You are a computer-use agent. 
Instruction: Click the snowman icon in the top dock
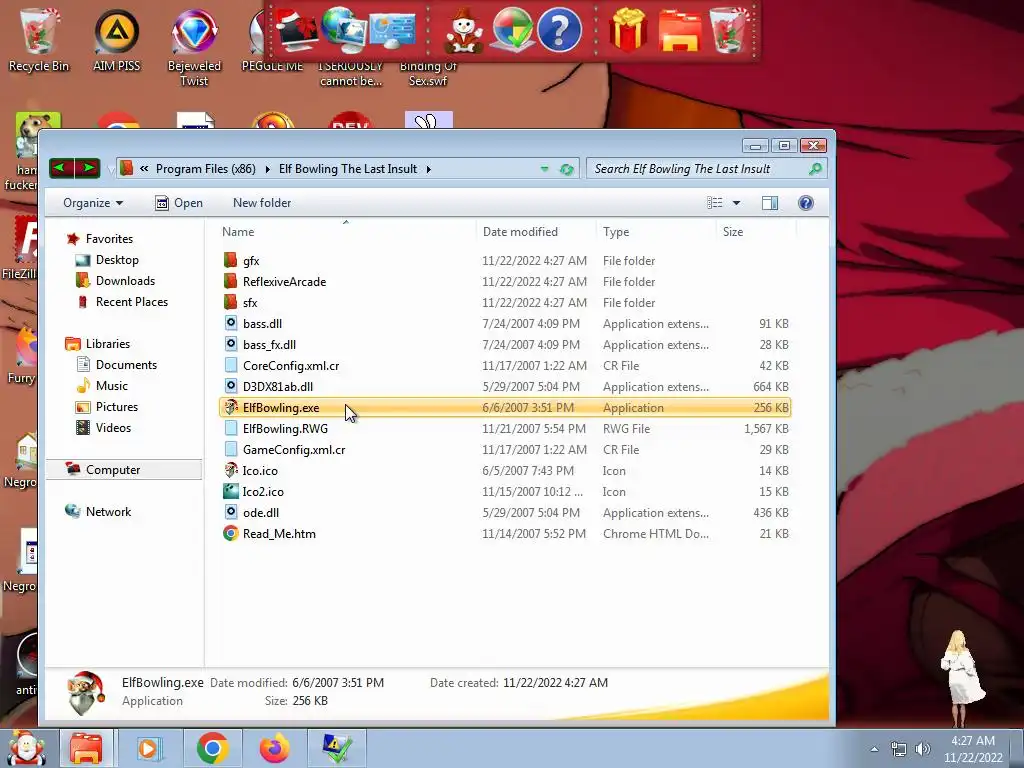(x=464, y=31)
